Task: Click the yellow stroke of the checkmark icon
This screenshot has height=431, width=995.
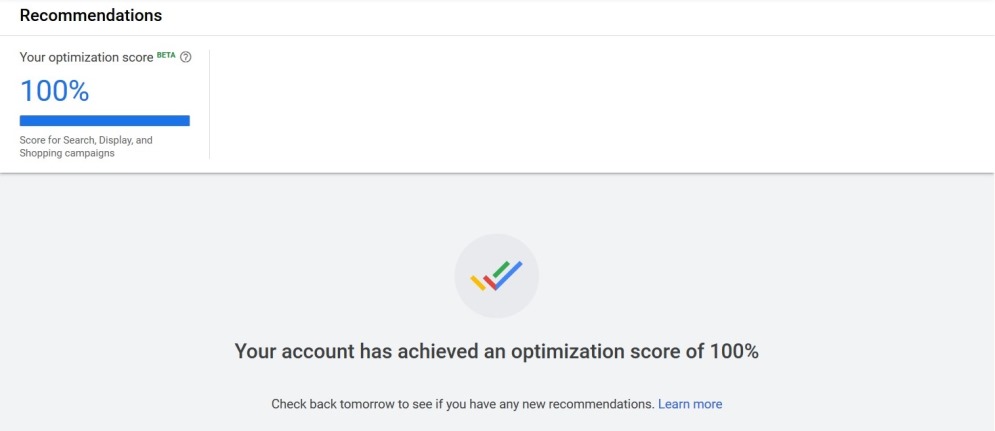Action: coord(478,284)
